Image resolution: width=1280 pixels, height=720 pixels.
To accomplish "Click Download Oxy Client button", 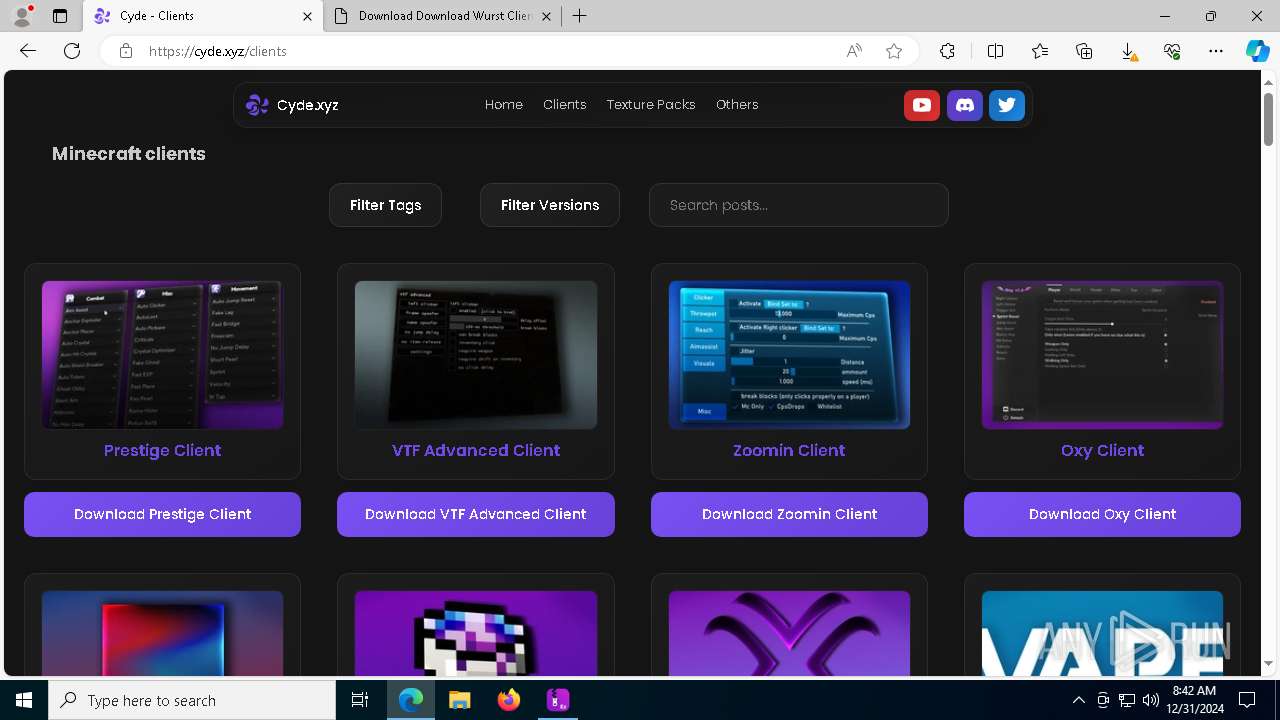I will 1102,514.
